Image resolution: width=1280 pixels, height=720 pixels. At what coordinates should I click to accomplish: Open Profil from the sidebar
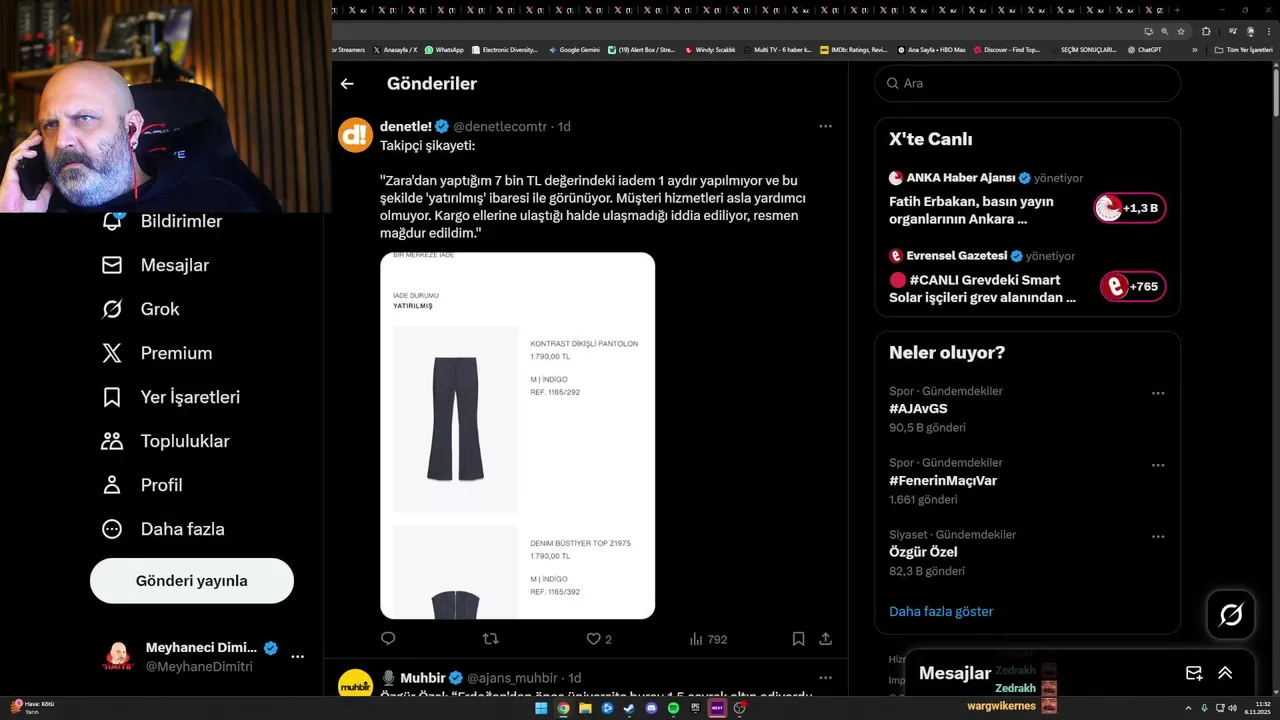[142, 485]
